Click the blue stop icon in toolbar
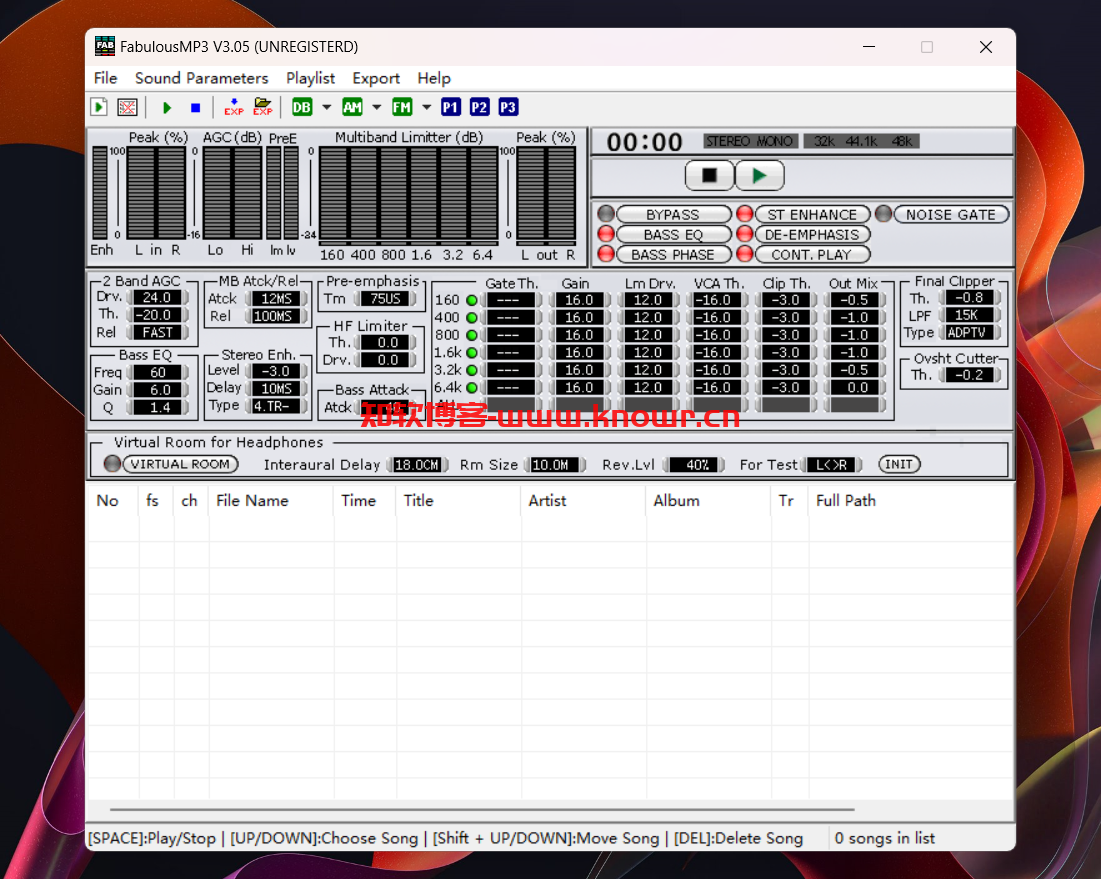Screen dimensions: 1101x879 tap(196, 107)
